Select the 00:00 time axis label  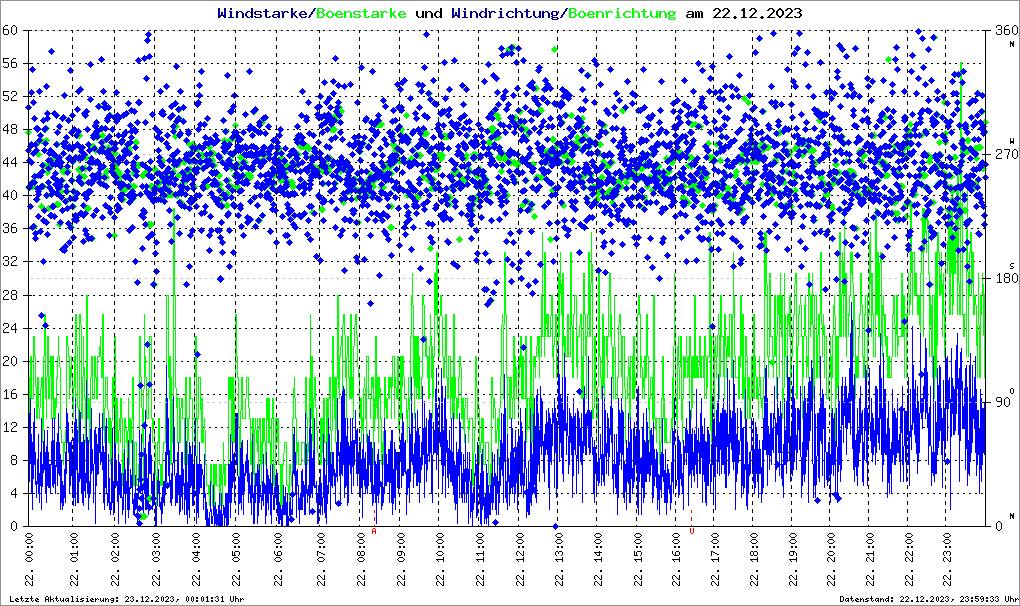[x=29, y=562]
